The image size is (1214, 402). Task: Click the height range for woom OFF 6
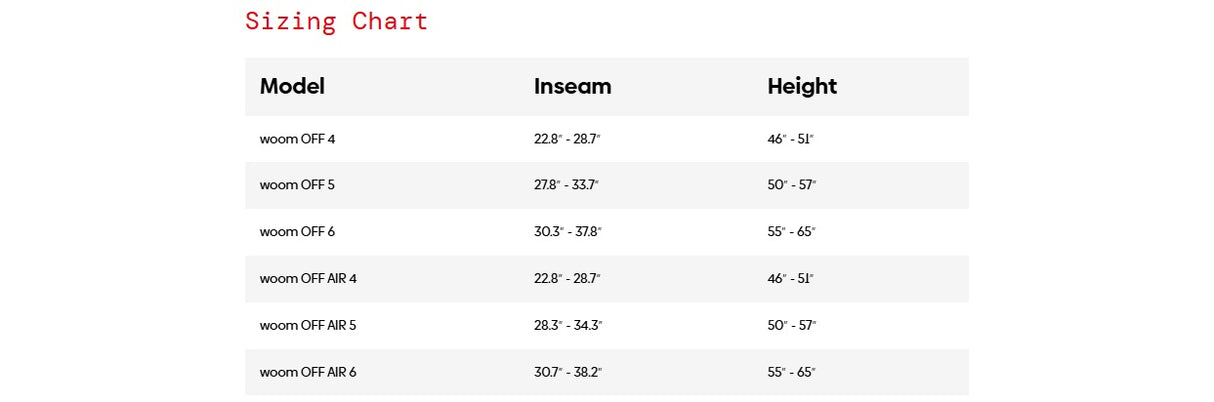(792, 232)
